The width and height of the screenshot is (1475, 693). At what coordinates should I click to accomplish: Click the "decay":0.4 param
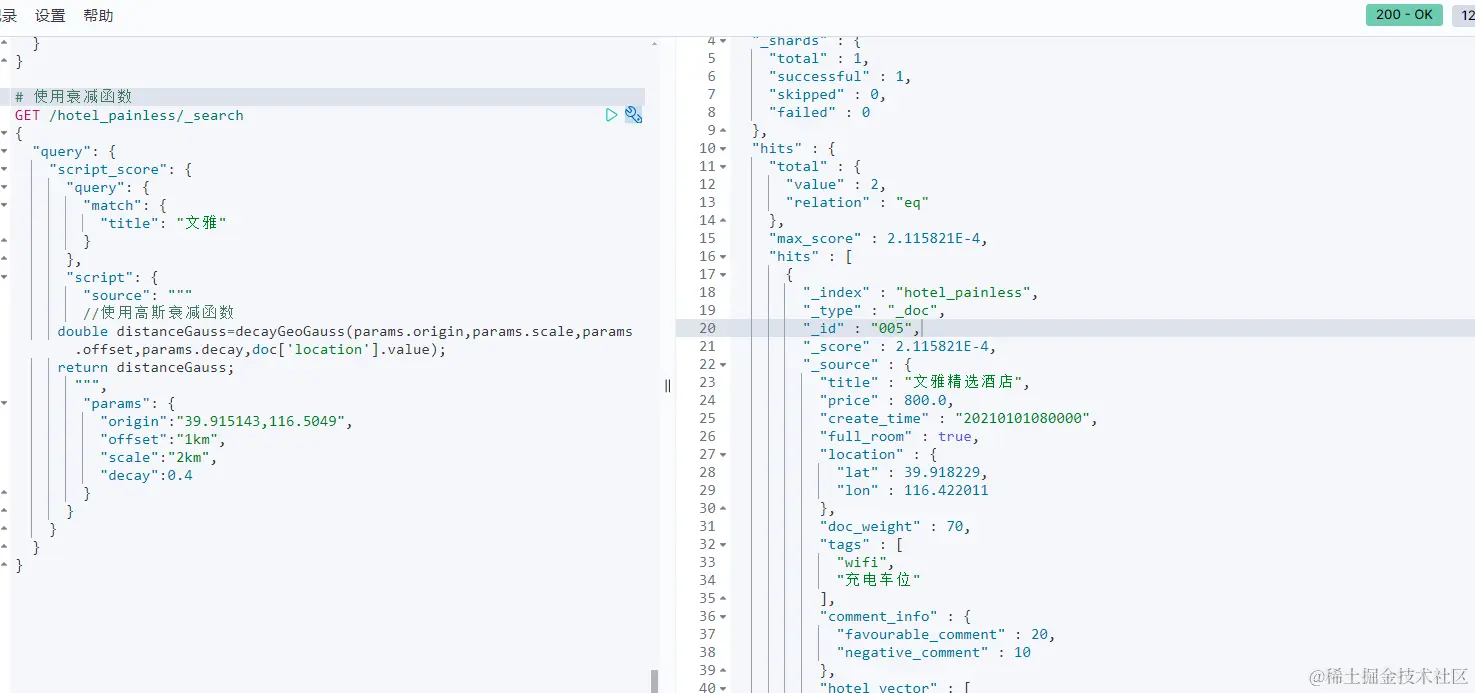tap(146, 475)
